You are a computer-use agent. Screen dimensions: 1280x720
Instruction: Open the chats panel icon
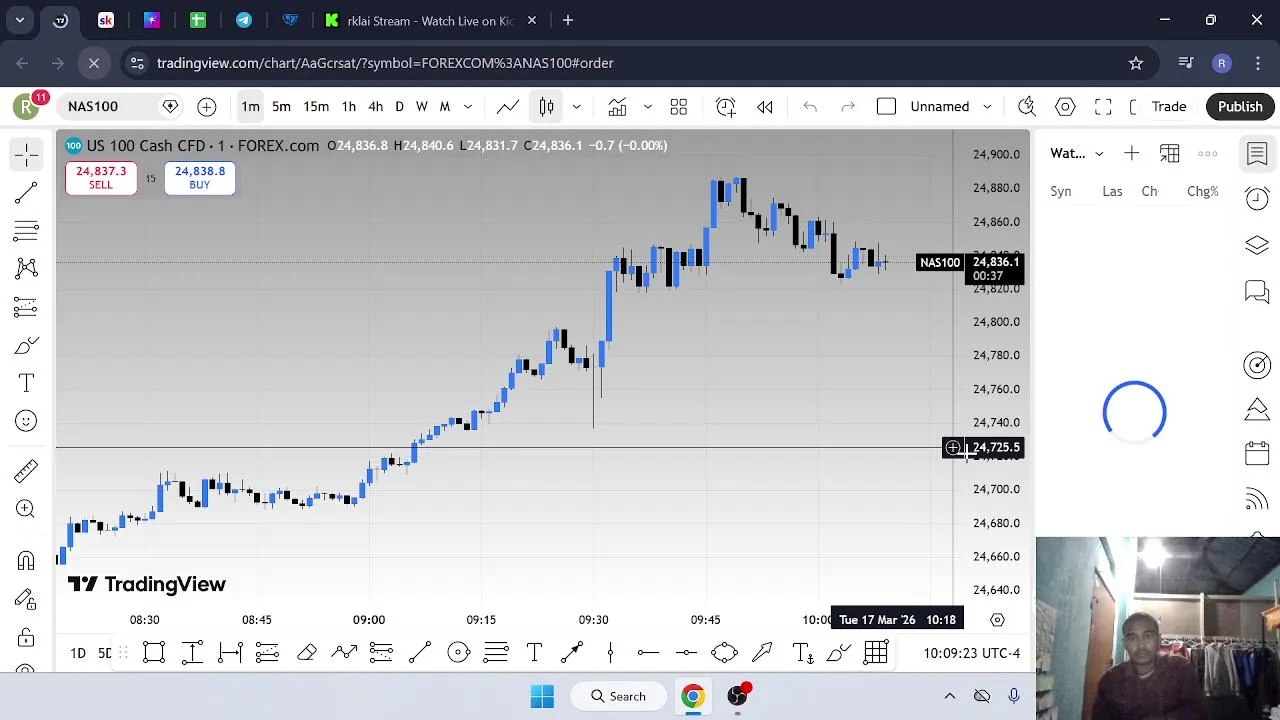click(1257, 291)
